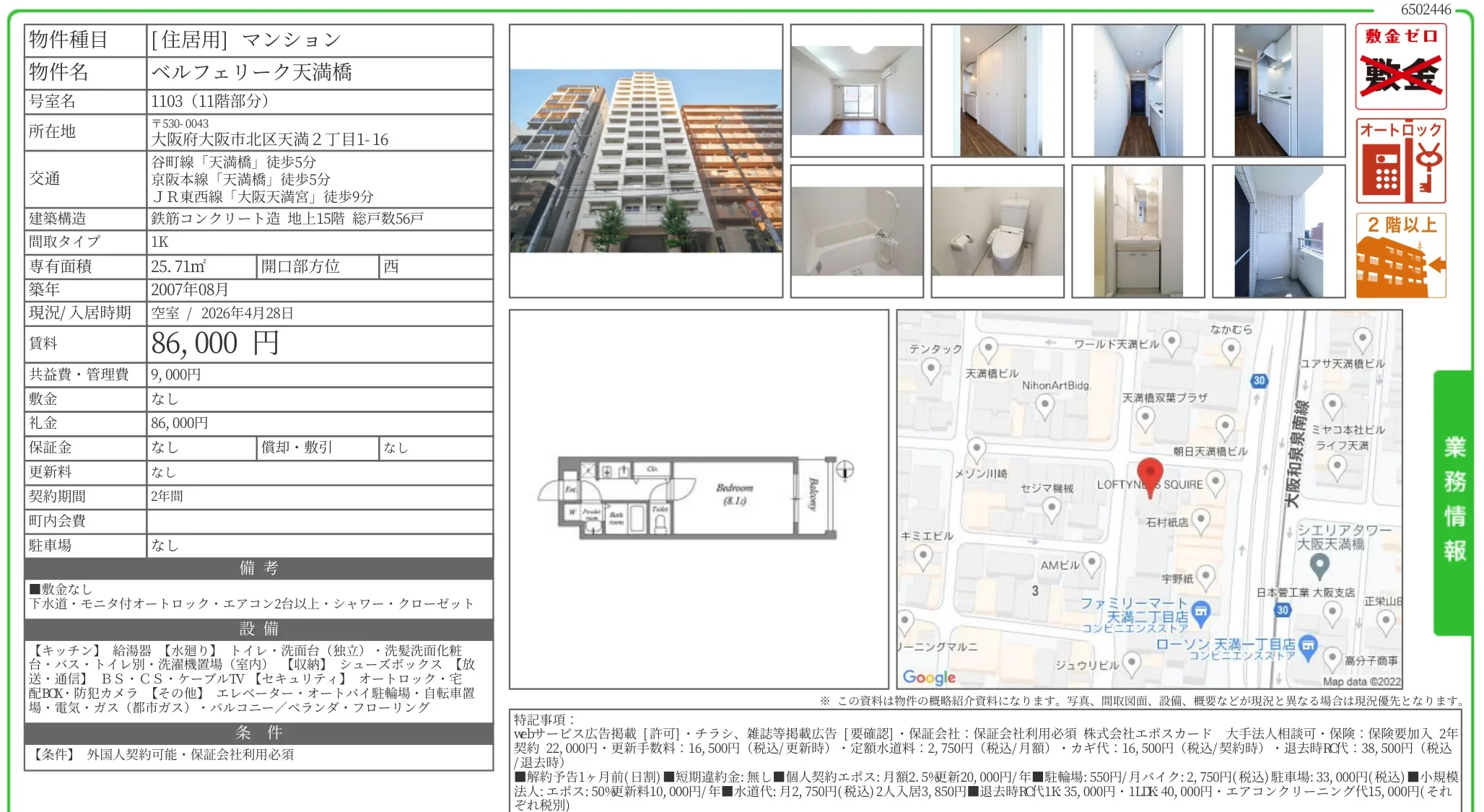Click the floor plan layout image
Screen dimensions: 1484x812
(697, 498)
